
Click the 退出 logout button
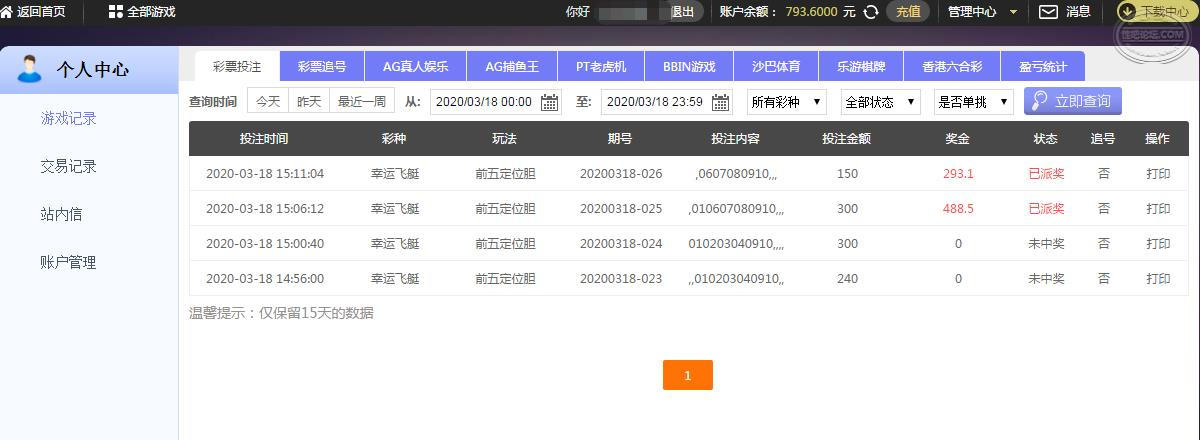[682, 12]
